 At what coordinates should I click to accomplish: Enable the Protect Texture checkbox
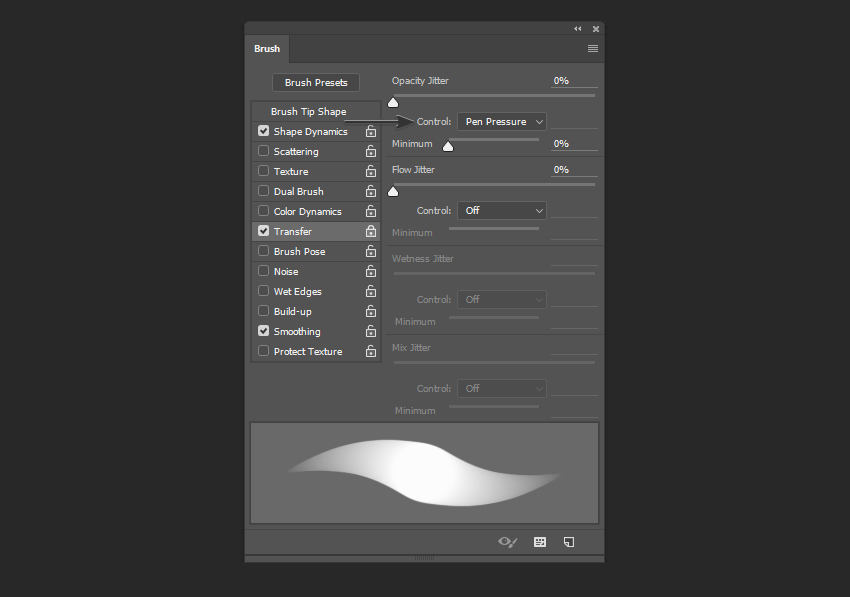pos(263,351)
